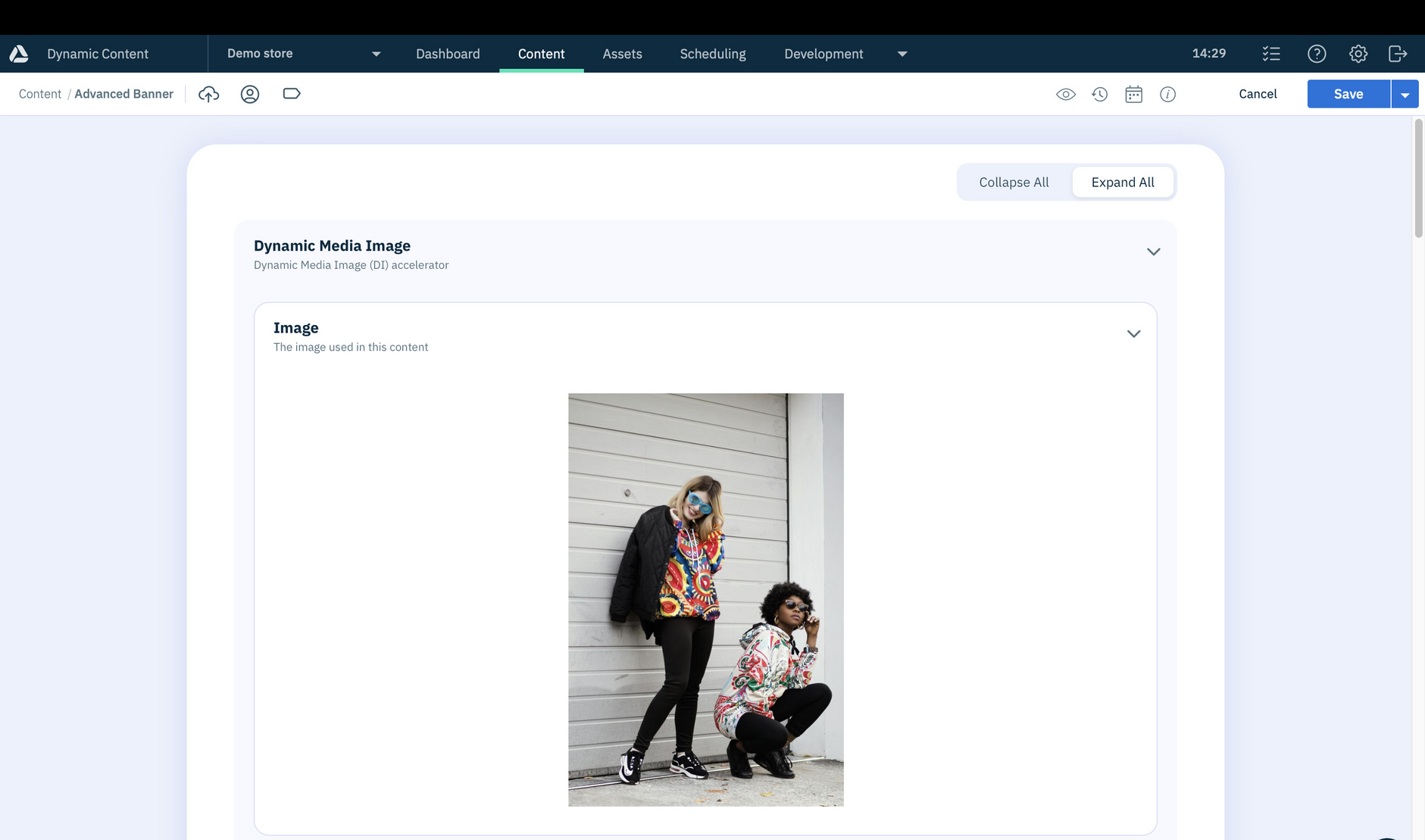The width and height of the screenshot is (1425, 840).
Task: Open version history clock icon
Action: (1100, 94)
